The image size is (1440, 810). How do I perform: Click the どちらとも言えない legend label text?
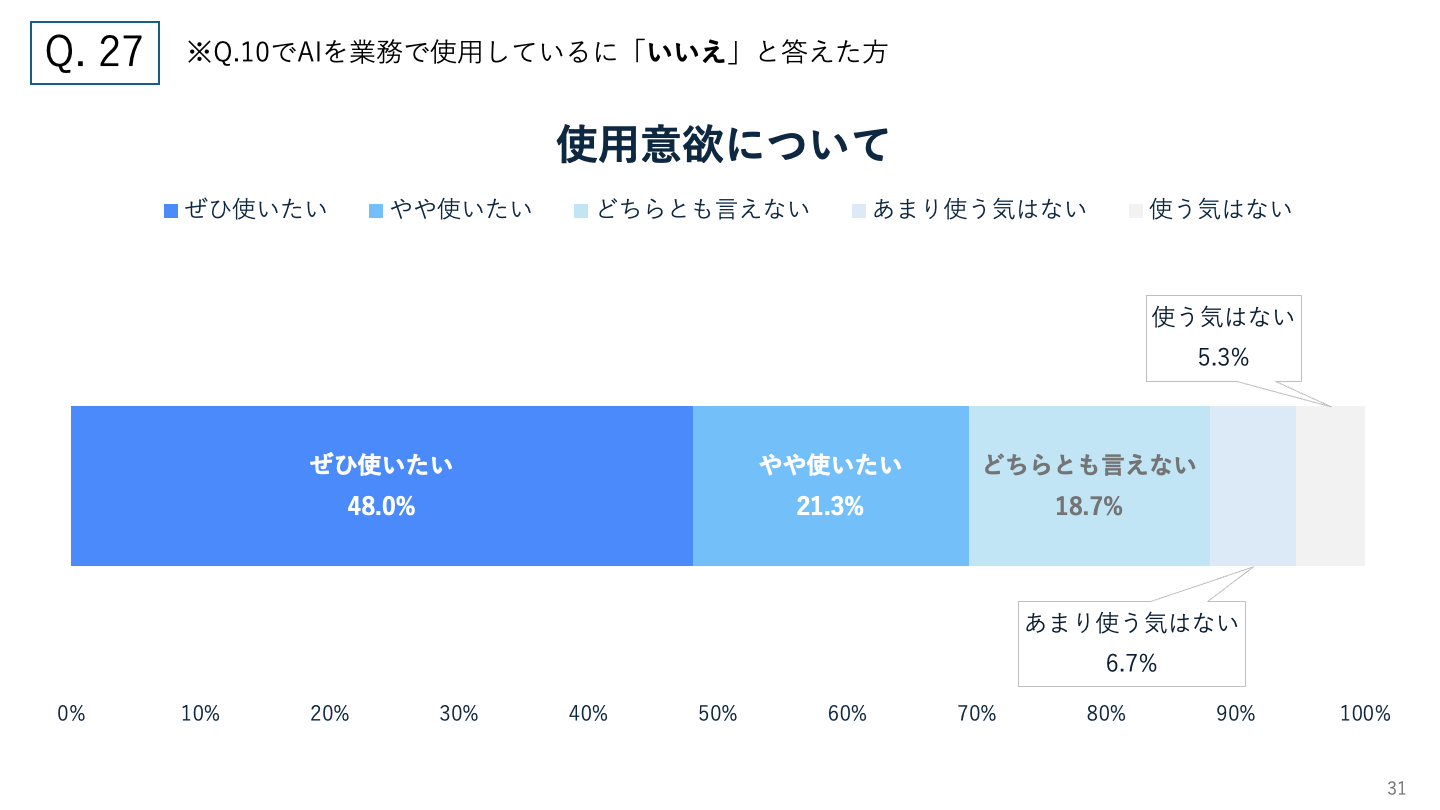703,210
